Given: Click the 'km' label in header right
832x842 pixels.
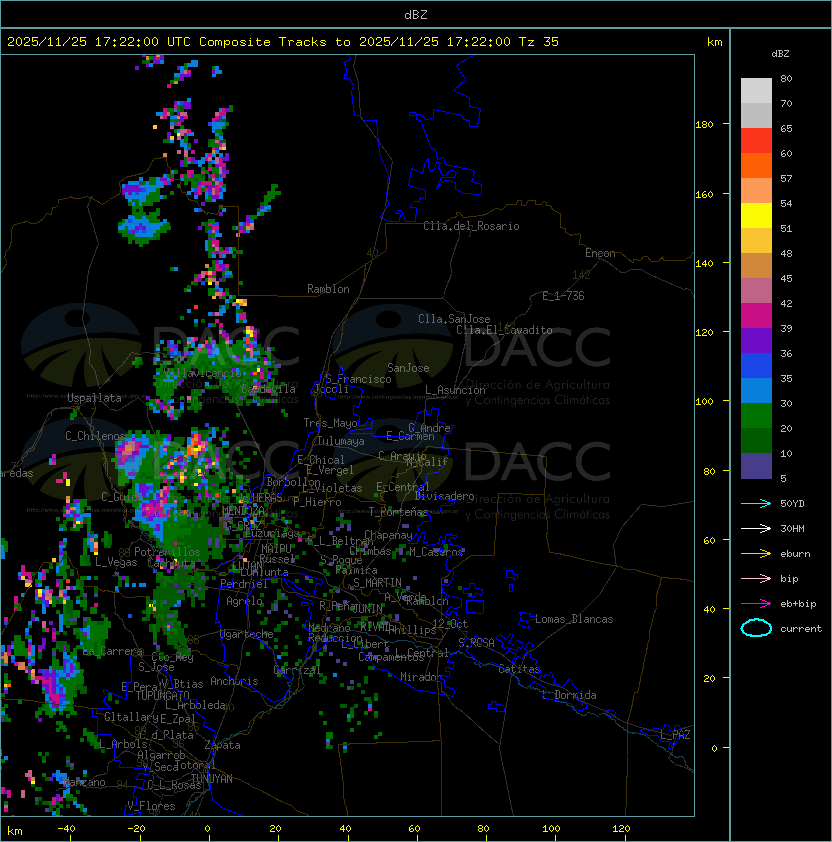Looking at the screenshot, I should [x=714, y=42].
